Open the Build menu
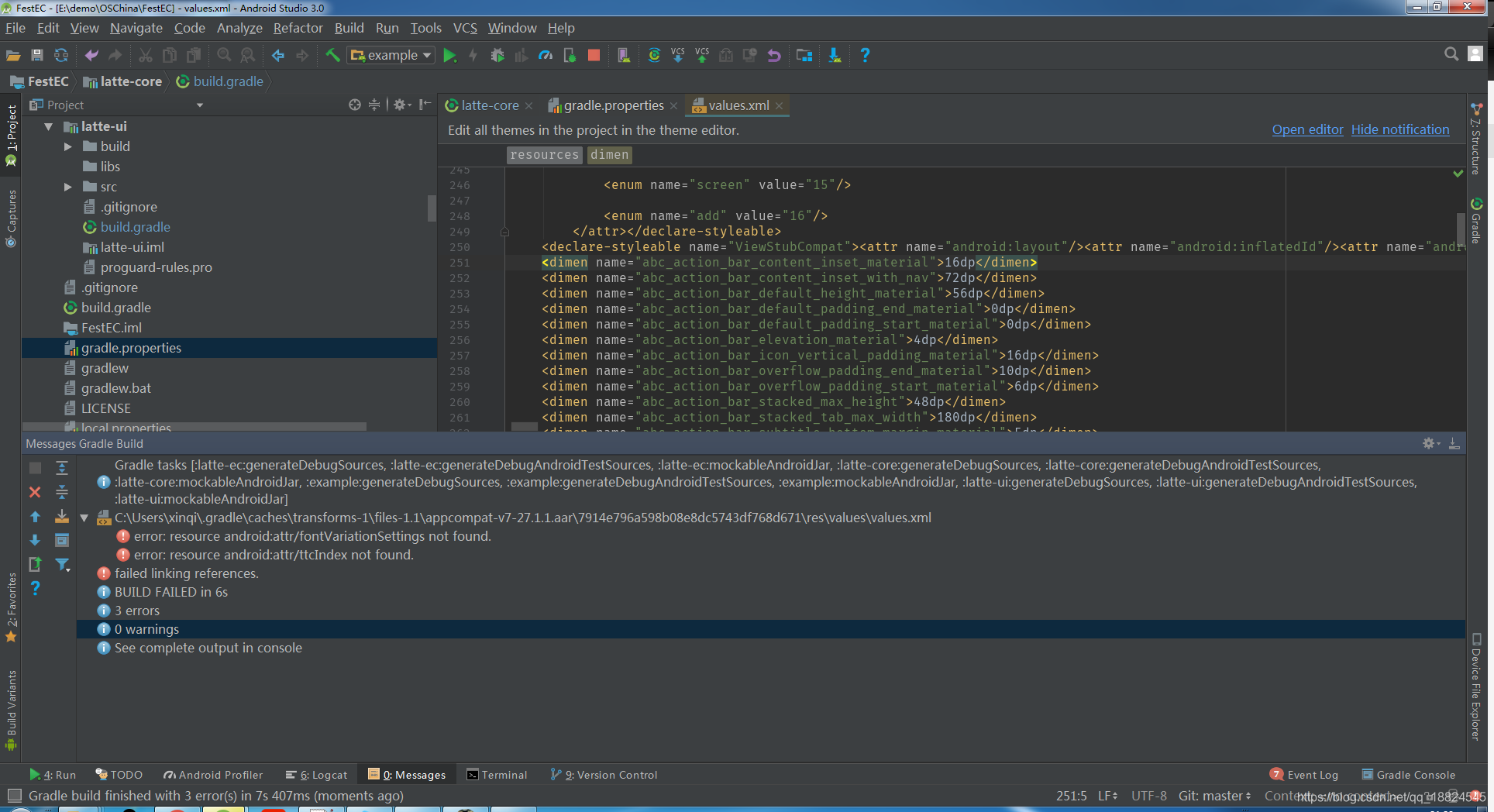This screenshot has width=1494, height=812. (x=349, y=28)
